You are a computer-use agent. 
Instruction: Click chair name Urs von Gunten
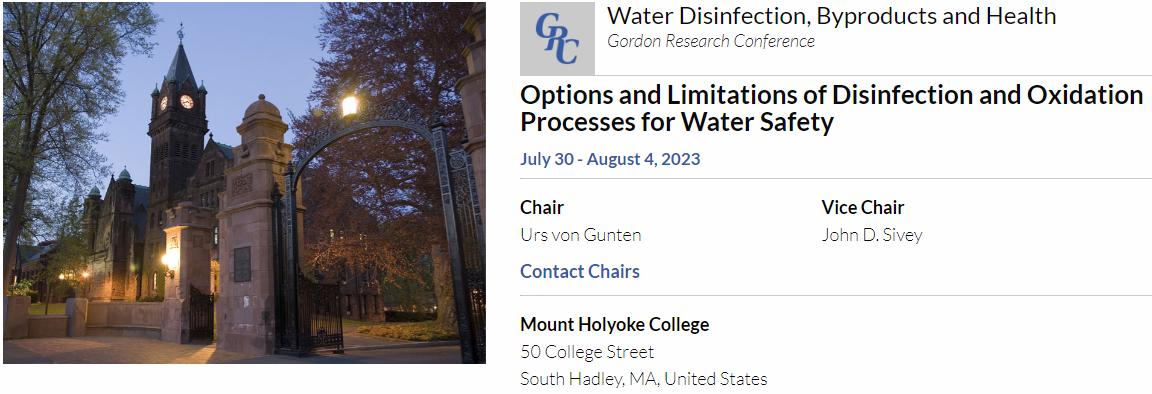click(x=580, y=235)
